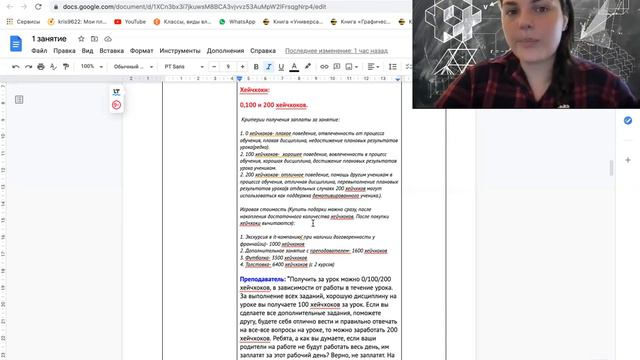Open the paragraph style dropdown 'Обычный'

133,67
